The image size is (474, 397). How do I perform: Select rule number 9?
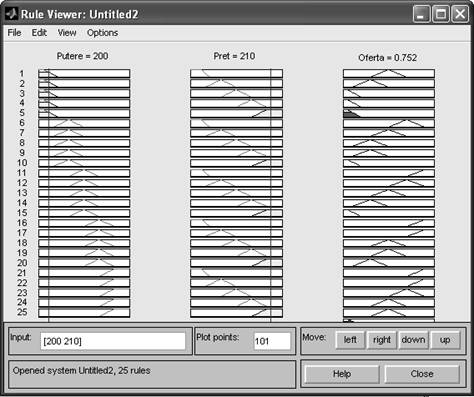[x=22, y=153]
